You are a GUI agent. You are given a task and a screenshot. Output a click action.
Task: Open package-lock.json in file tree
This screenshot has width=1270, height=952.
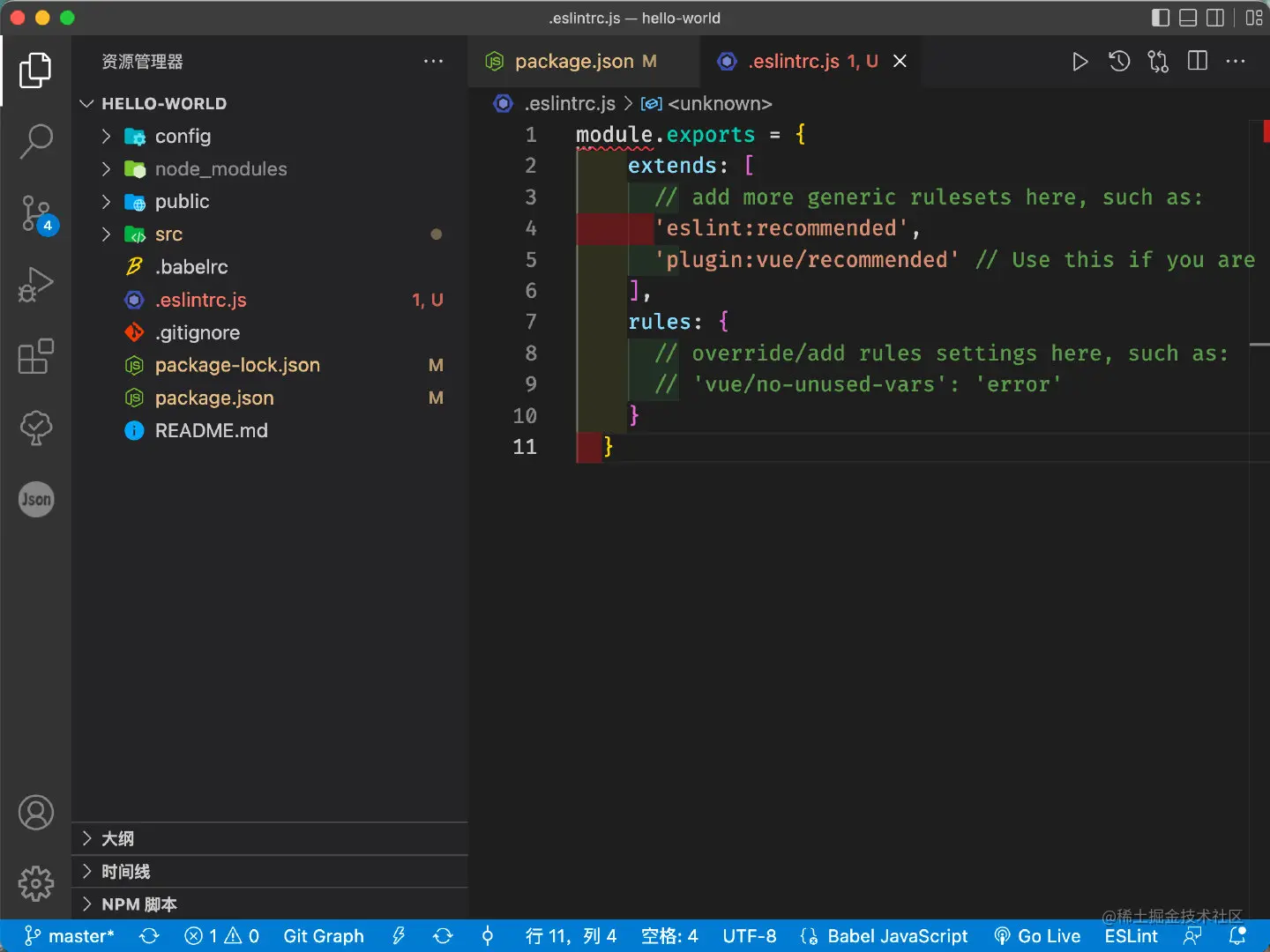click(269, 365)
